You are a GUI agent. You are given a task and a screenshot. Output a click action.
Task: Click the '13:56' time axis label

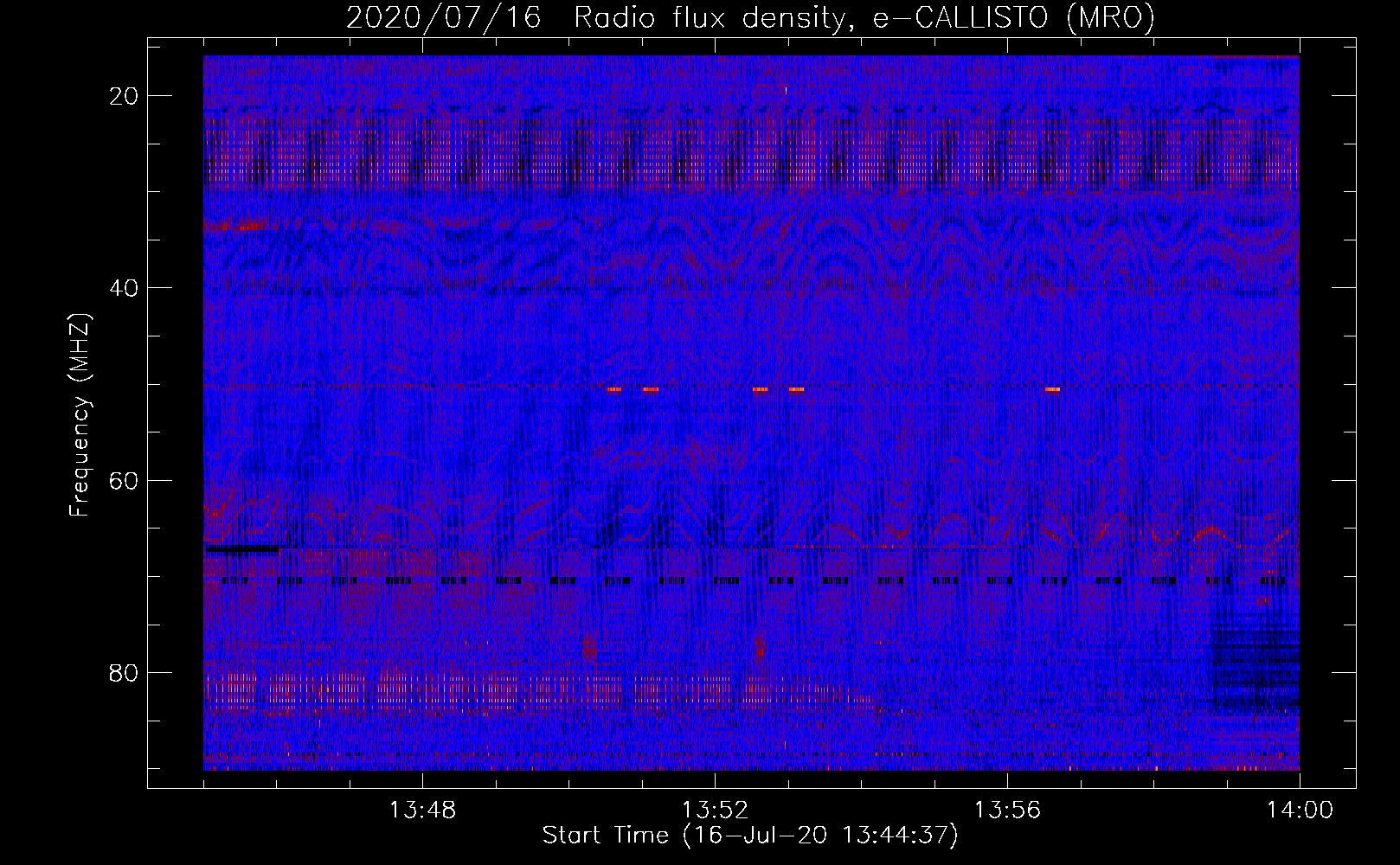point(1007,811)
